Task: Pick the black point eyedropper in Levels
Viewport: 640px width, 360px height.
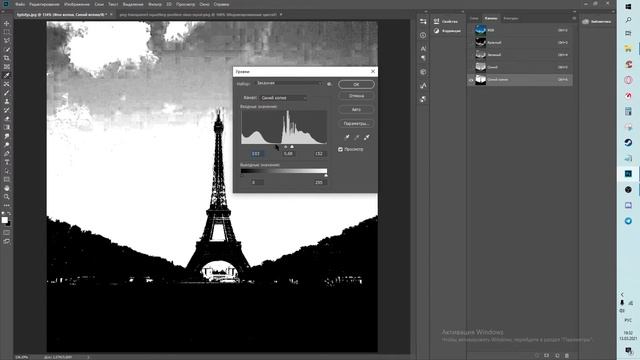Action: (x=347, y=137)
